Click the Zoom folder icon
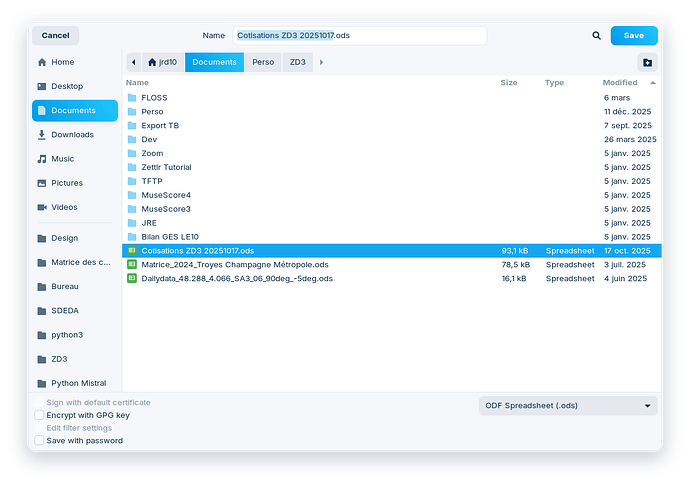Image resolution: width=690 pixels, height=485 pixels. point(132,154)
